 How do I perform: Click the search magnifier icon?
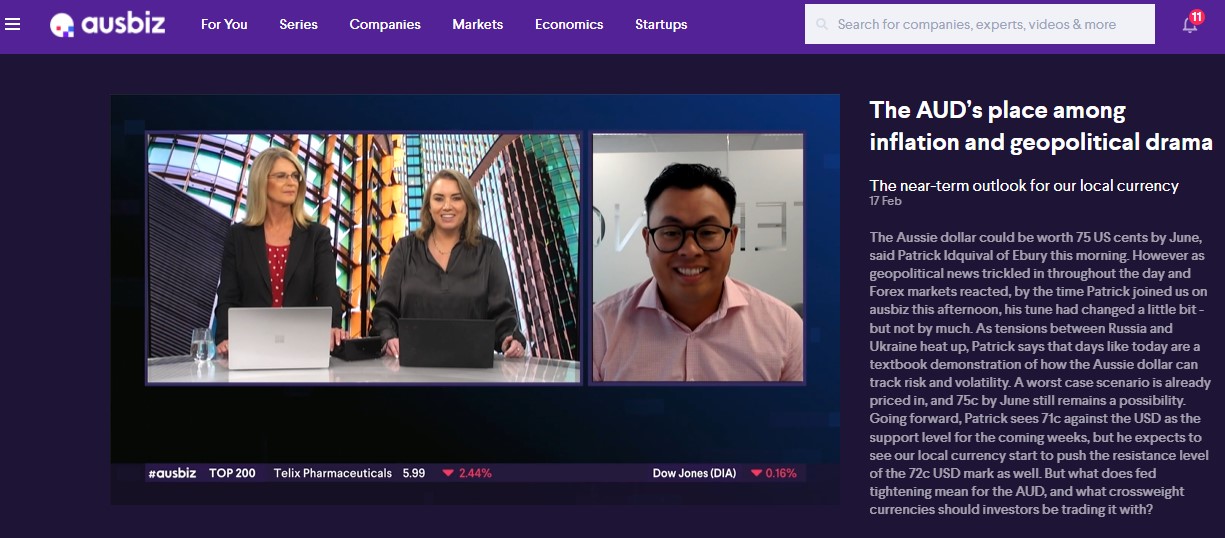(x=822, y=24)
